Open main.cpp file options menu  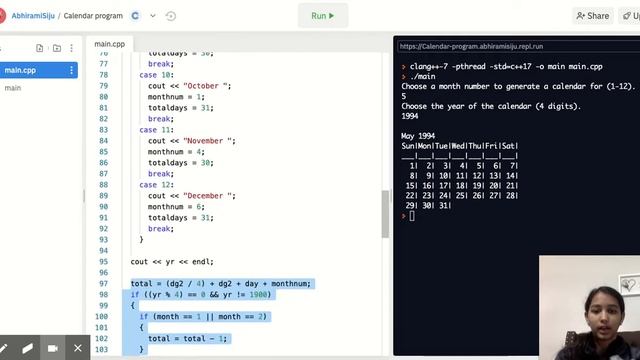pos(71,70)
